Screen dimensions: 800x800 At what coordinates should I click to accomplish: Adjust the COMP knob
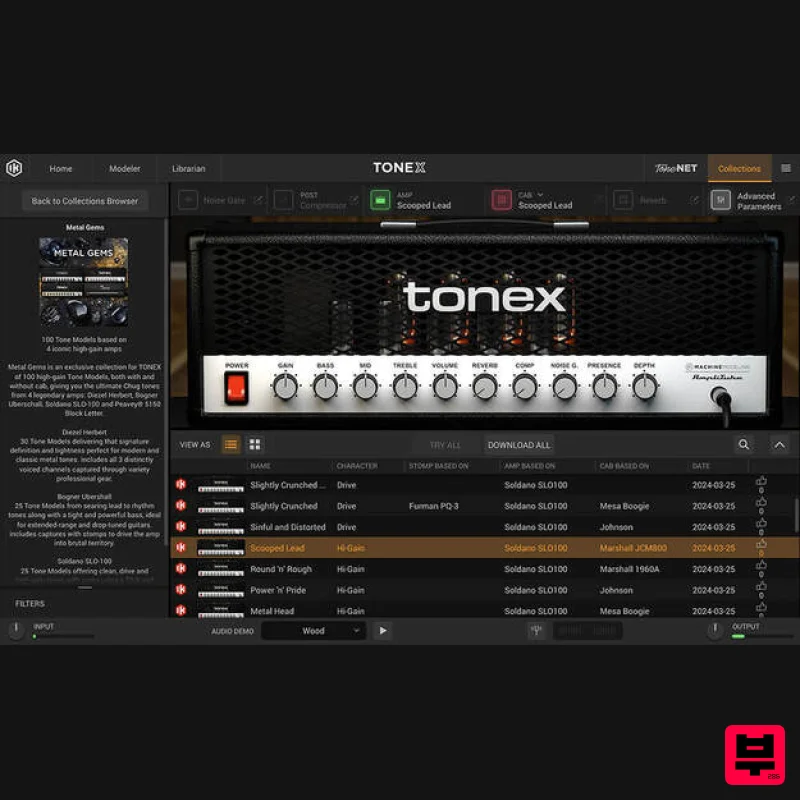point(524,387)
